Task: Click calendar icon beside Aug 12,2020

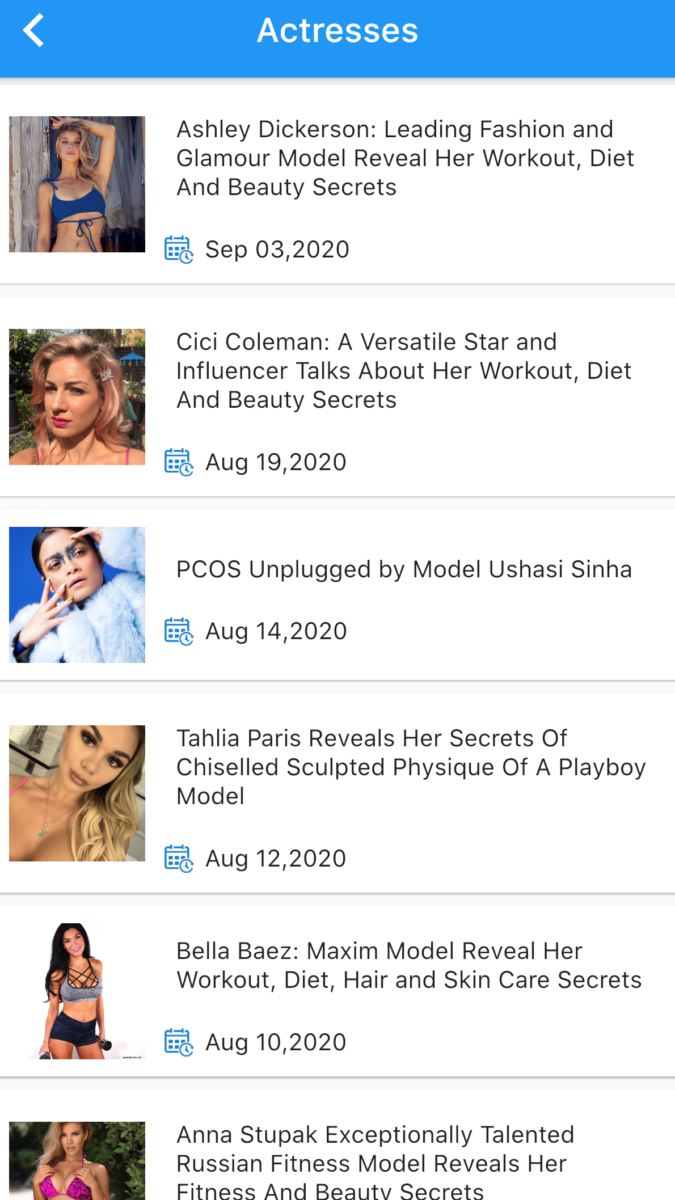Action: coord(179,858)
